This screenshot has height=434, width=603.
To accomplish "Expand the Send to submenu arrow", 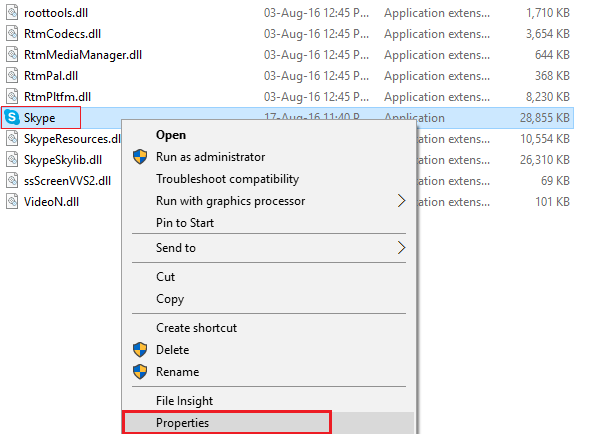I will pyautogui.click(x=402, y=247).
